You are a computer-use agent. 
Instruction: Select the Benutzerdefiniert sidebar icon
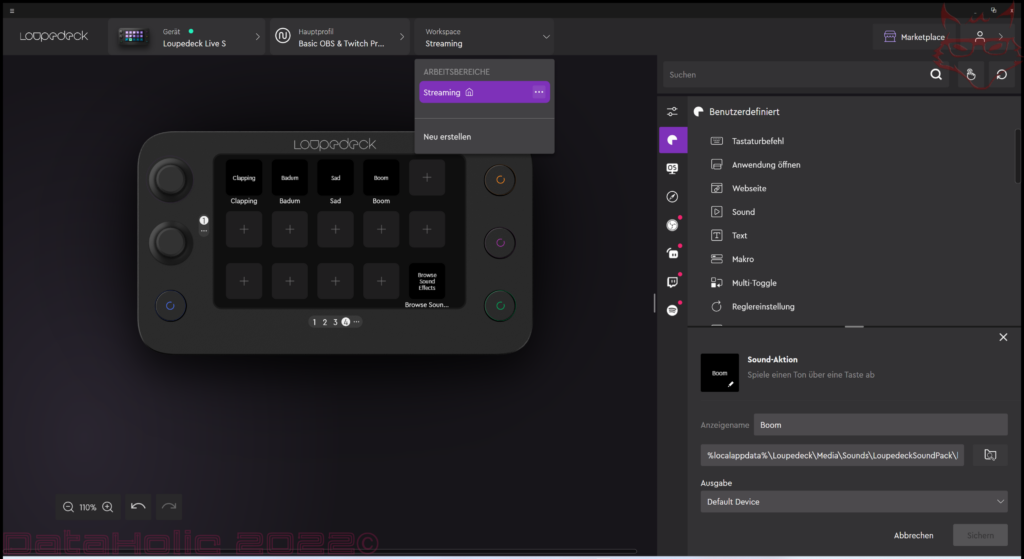[x=673, y=140]
